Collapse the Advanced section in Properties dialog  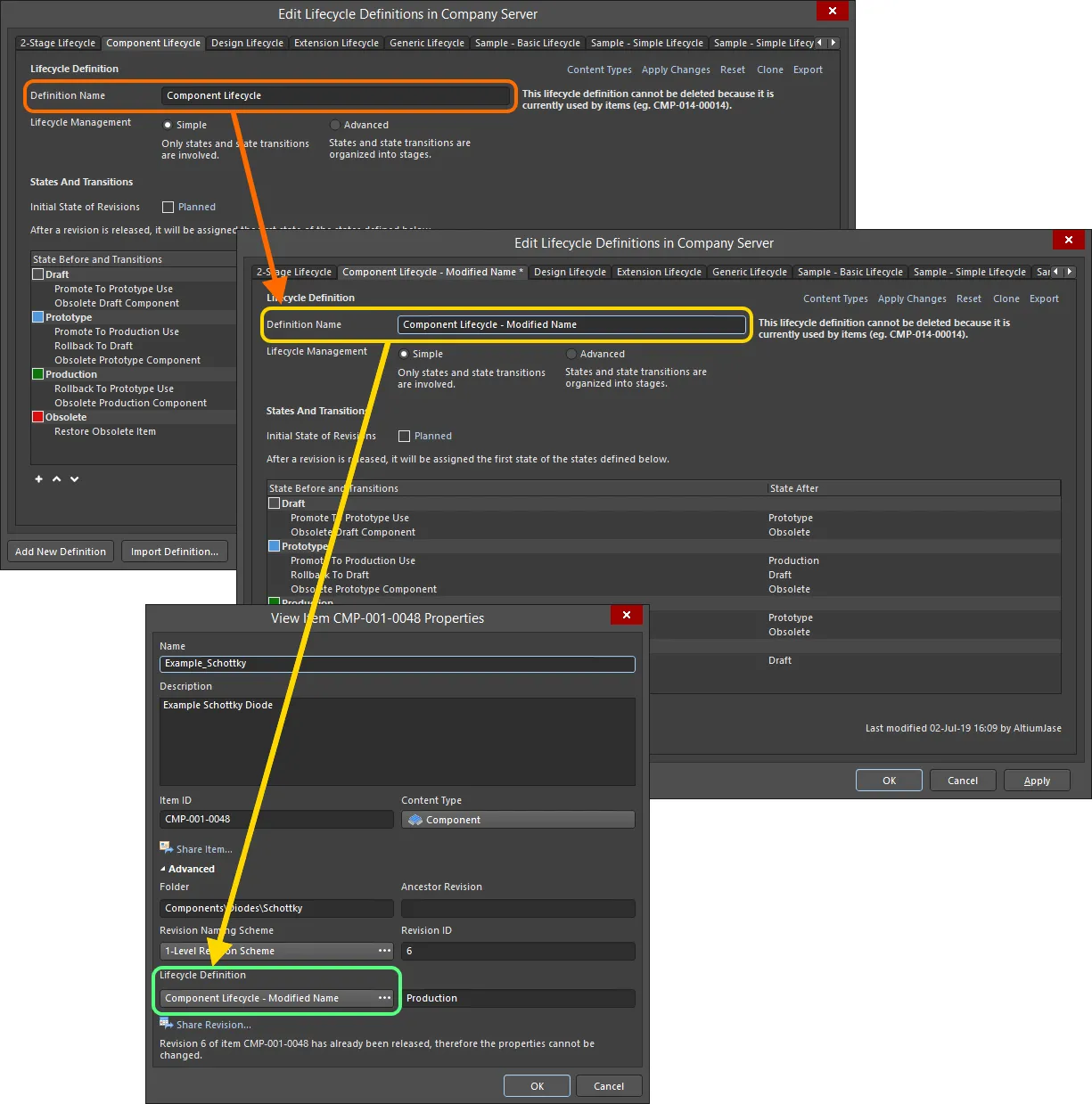(x=163, y=869)
